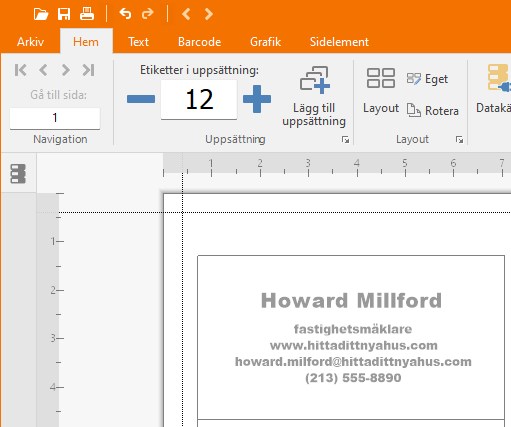Go to next page arrow in Navigation
Viewport: 511px width, 427px height.
[66, 70]
